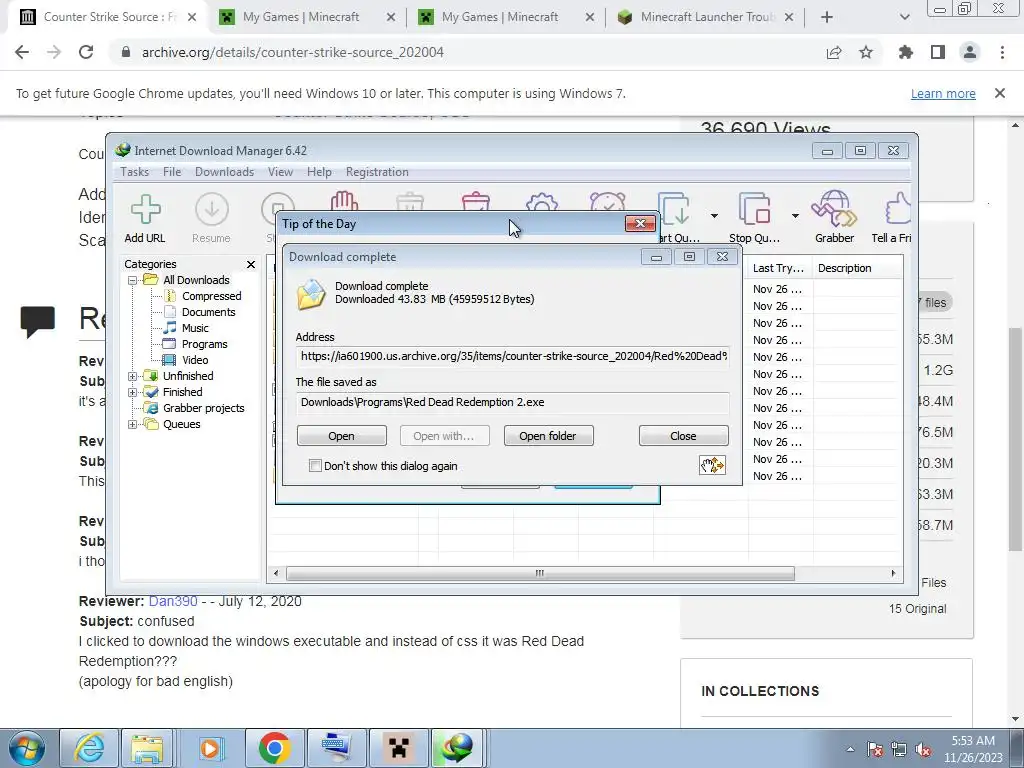The image size is (1024, 768).
Task: Open Chrome's tab search chevron
Action: pos(904,17)
